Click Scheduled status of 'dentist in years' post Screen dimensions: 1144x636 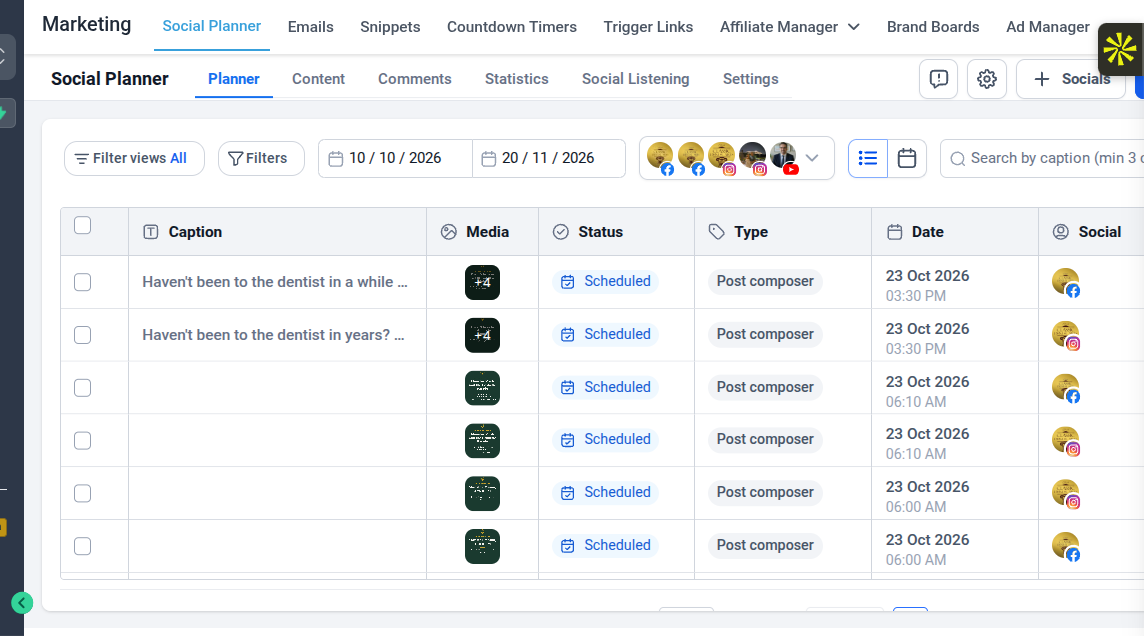[606, 334]
